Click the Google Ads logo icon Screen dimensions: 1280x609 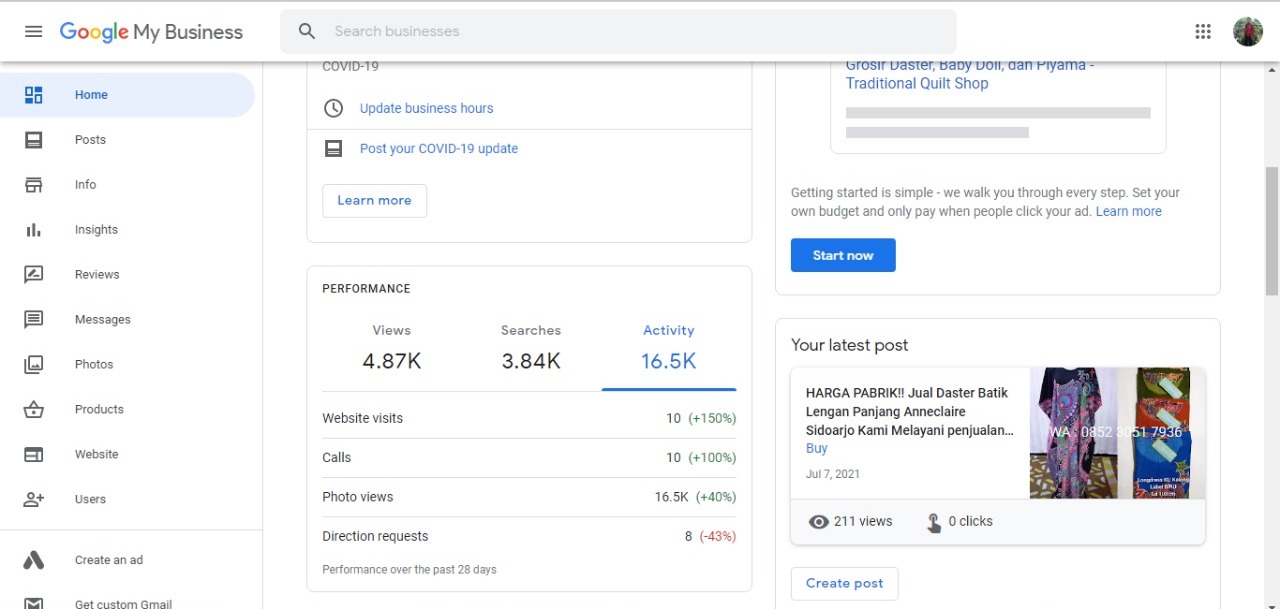click(x=34, y=560)
